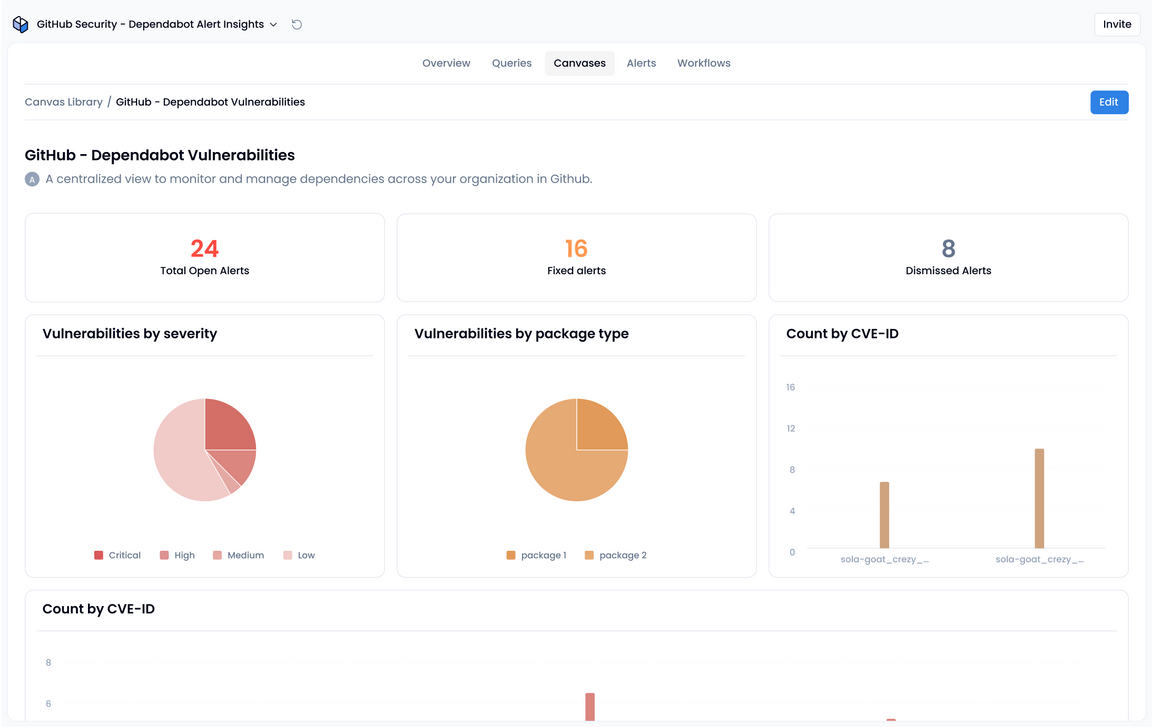1152x727 pixels.
Task: Click the 16 Fixed alerts value
Action: click(x=577, y=248)
